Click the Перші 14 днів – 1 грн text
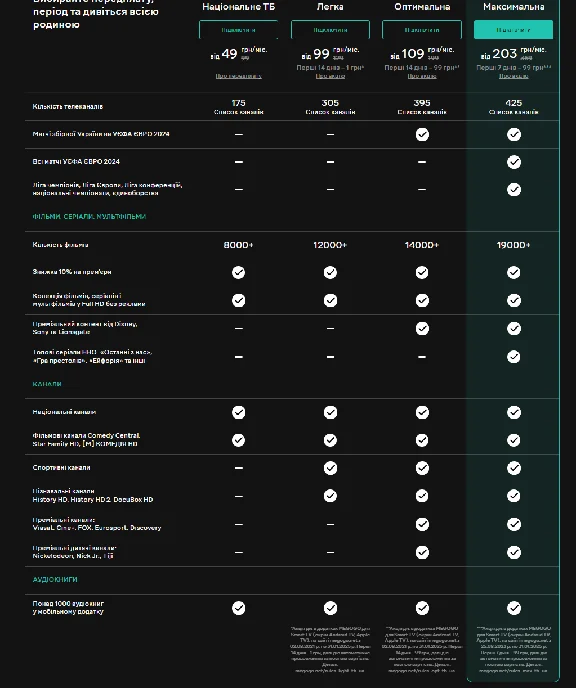The image size is (576, 688). [x=330, y=68]
